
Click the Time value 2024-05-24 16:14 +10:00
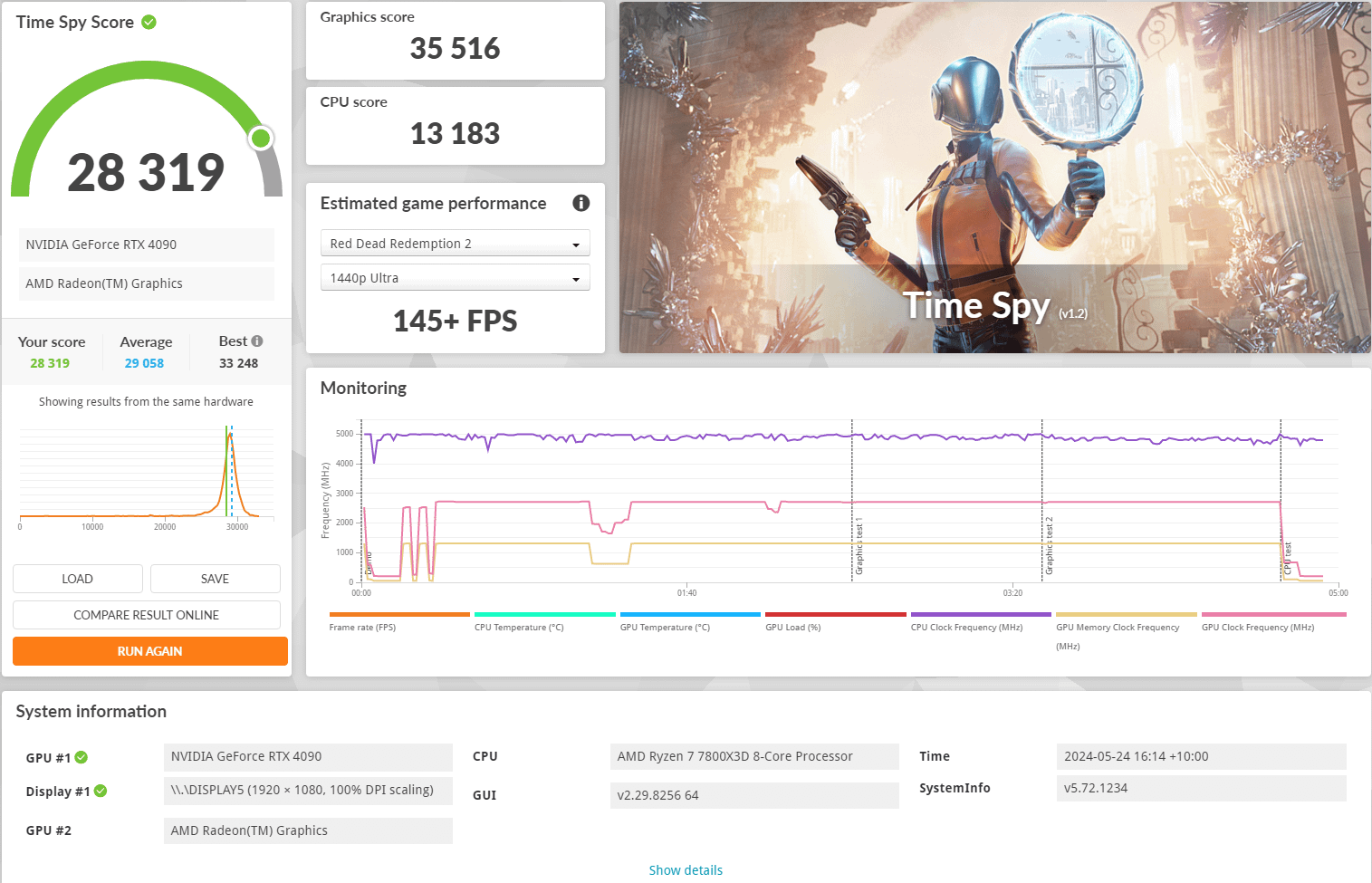click(x=1202, y=756)
